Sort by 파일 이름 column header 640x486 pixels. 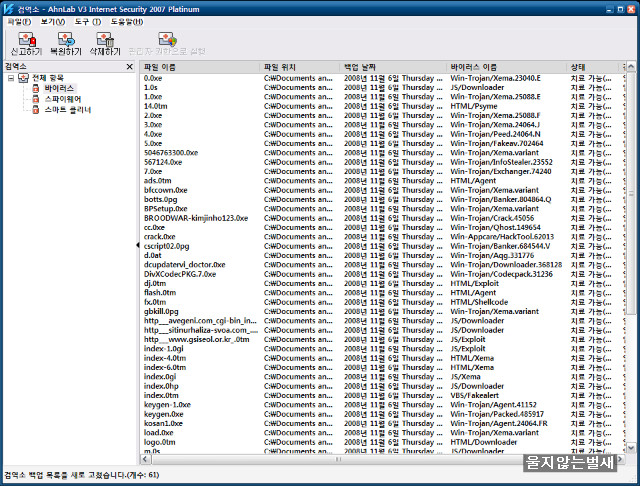(200, 67)
